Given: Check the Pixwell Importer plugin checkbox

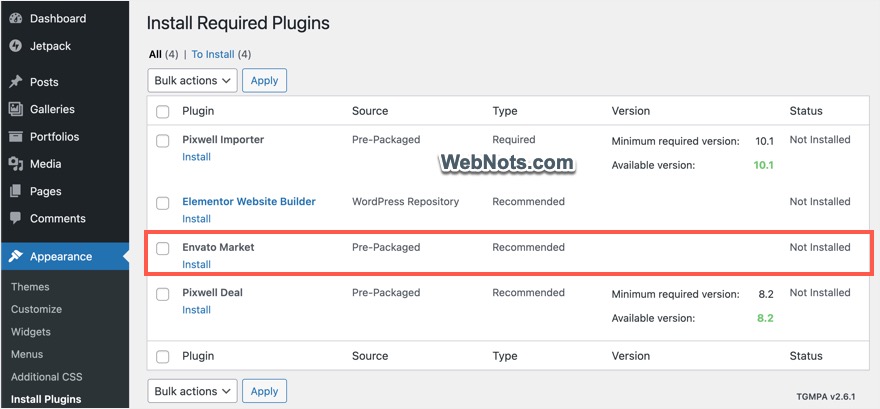Looking at the screenshot, I should coord(163,141).
